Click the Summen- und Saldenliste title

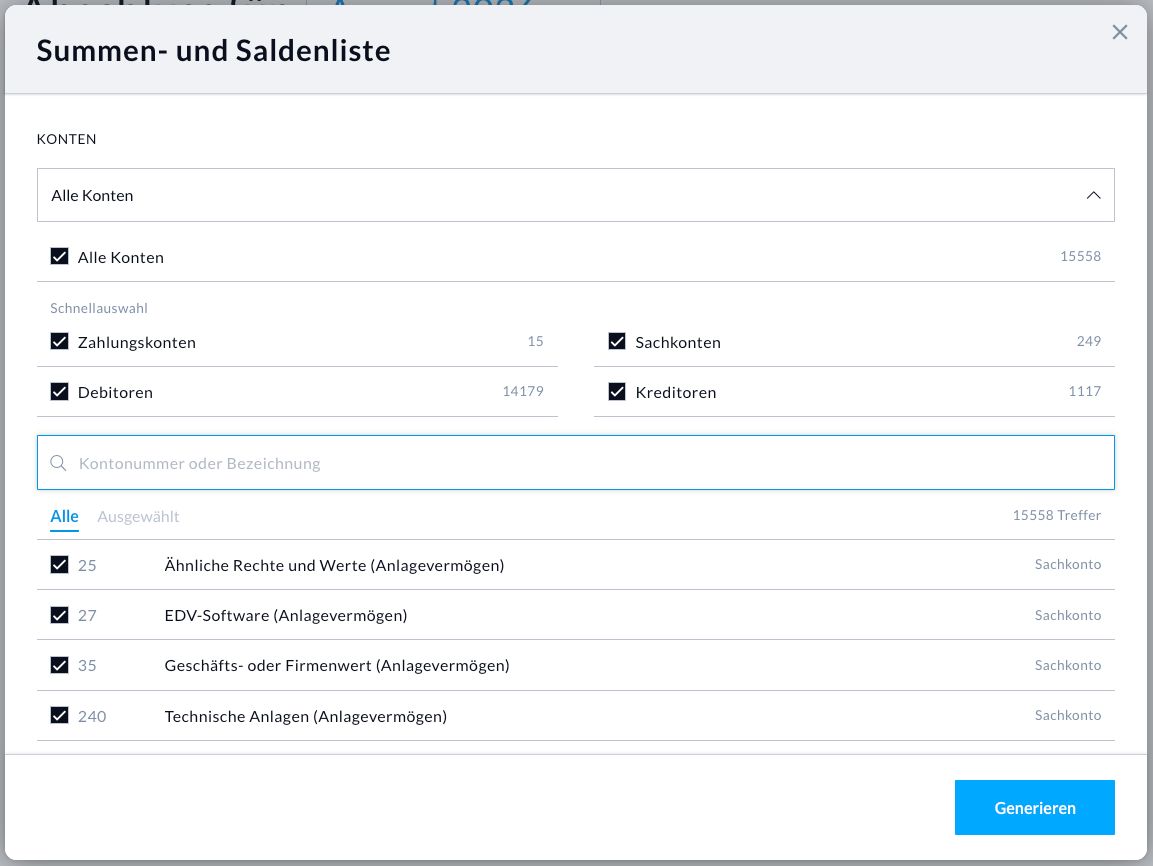[213, 51]
